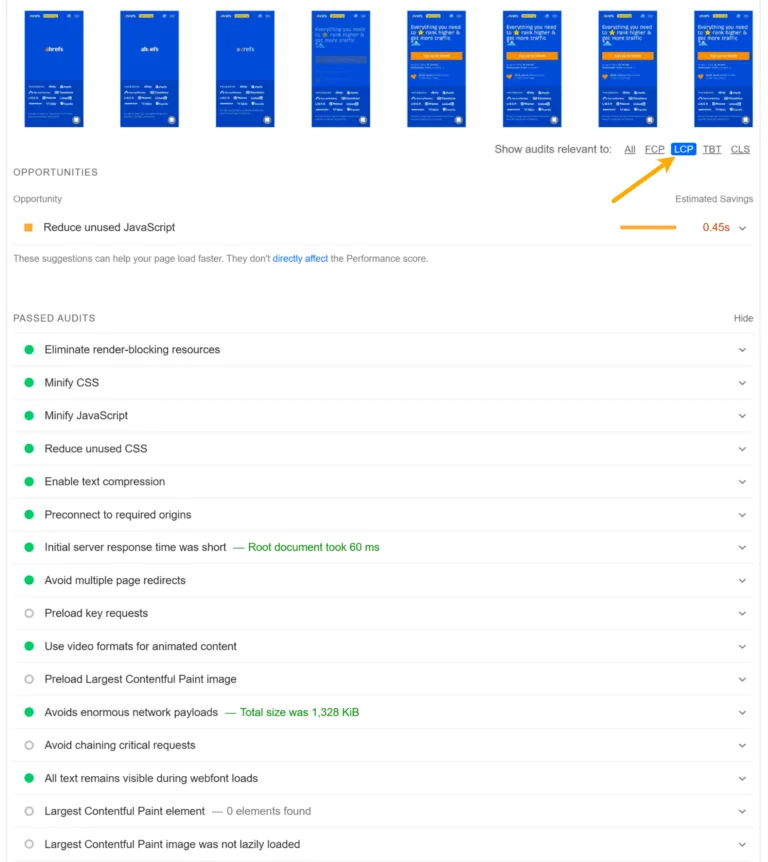Click first filmstrip screenshot thumbnail
The width and height of the screenshot is (768, 862).
[x=54, y=69]
